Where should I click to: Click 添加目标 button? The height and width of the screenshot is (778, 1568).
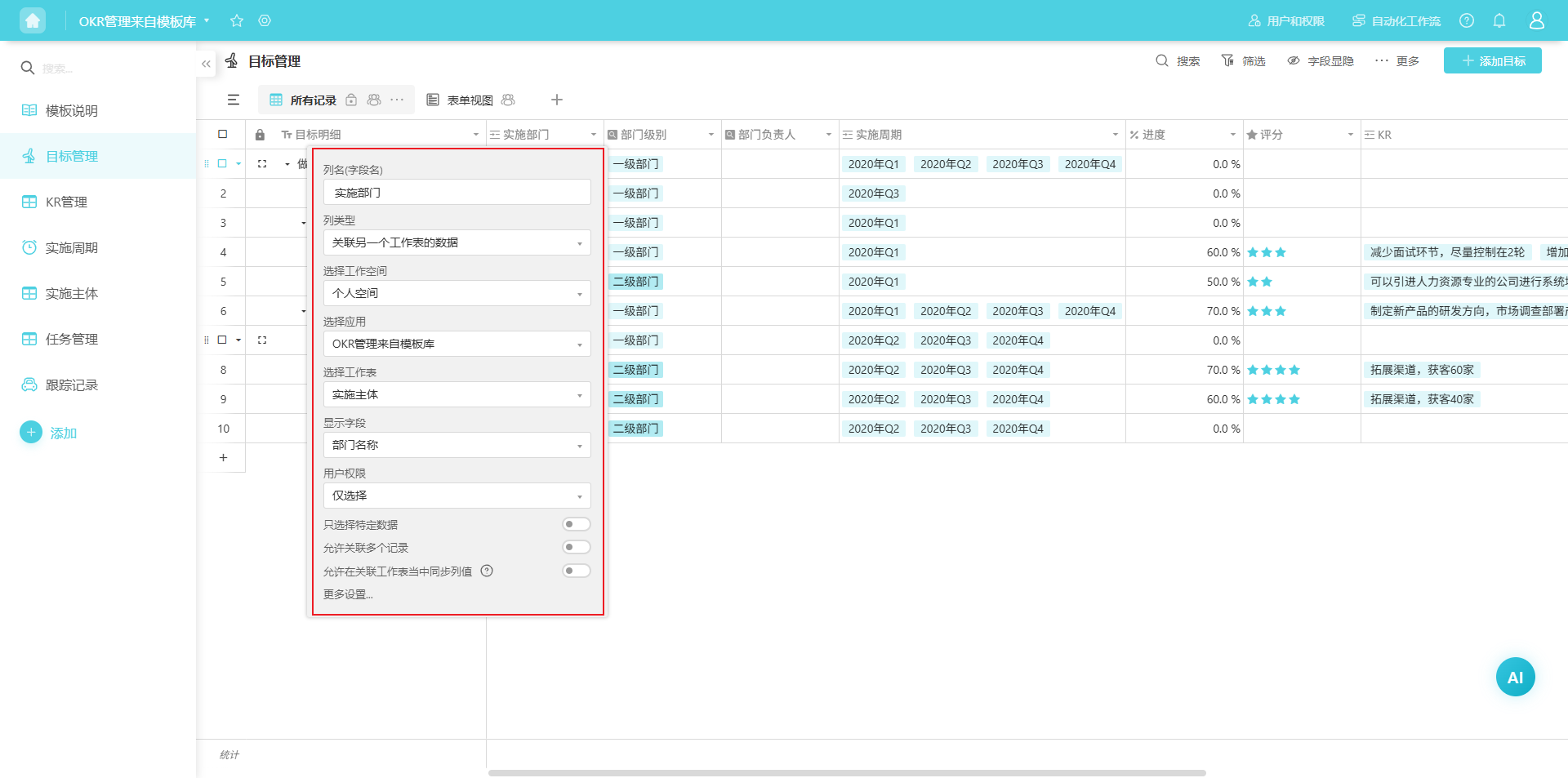pyautogui.click(x=1493, y=60)
